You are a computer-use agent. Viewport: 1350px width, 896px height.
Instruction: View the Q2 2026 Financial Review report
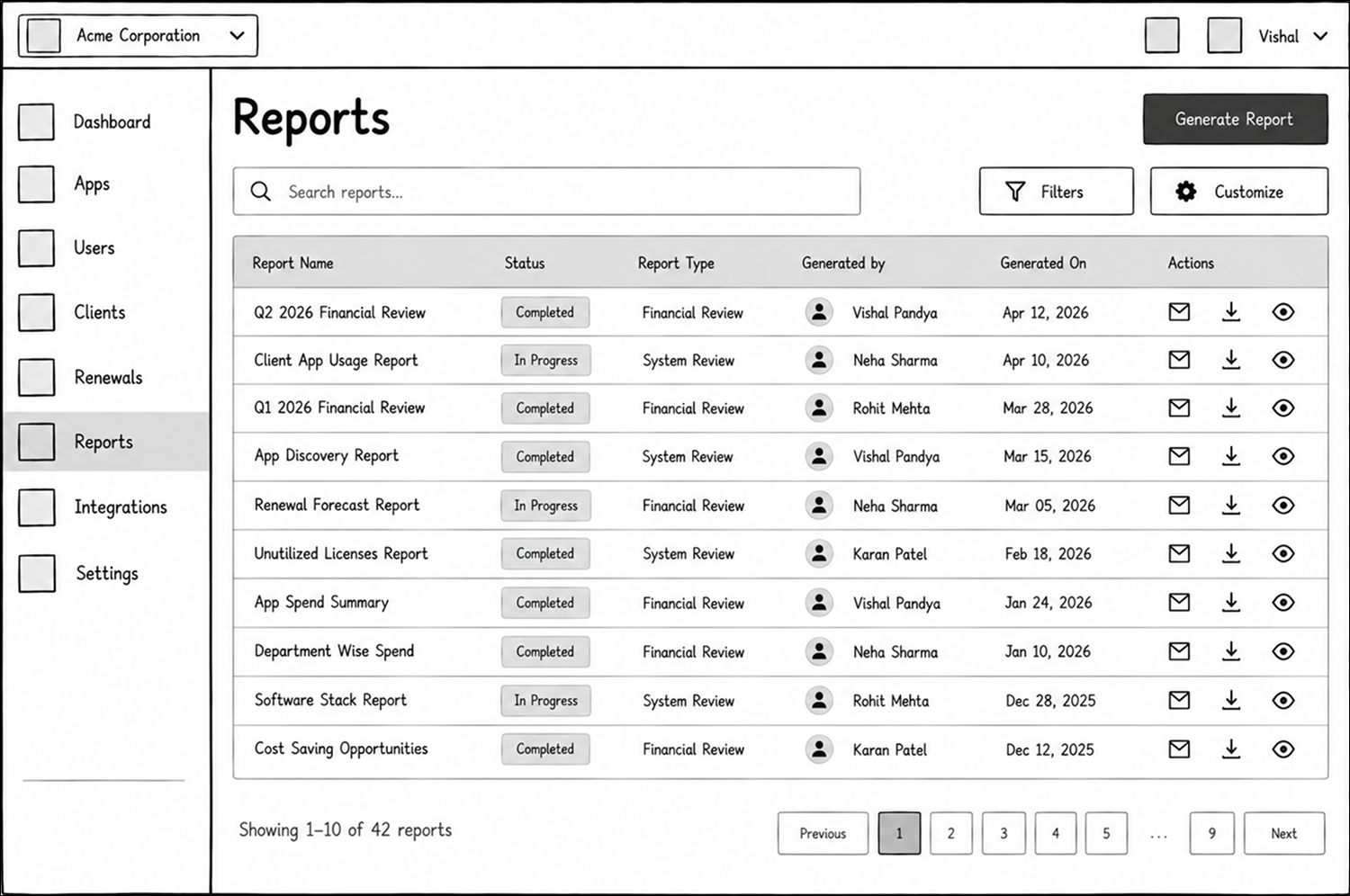coord(1283,312)
